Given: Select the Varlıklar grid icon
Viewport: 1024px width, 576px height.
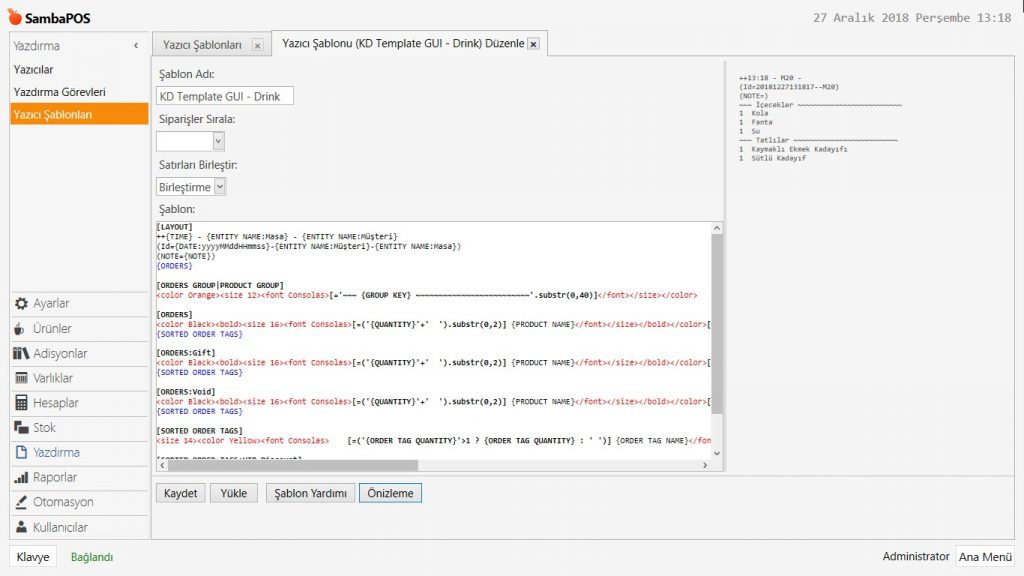Looking at the screenshot, I should [20, 378].
